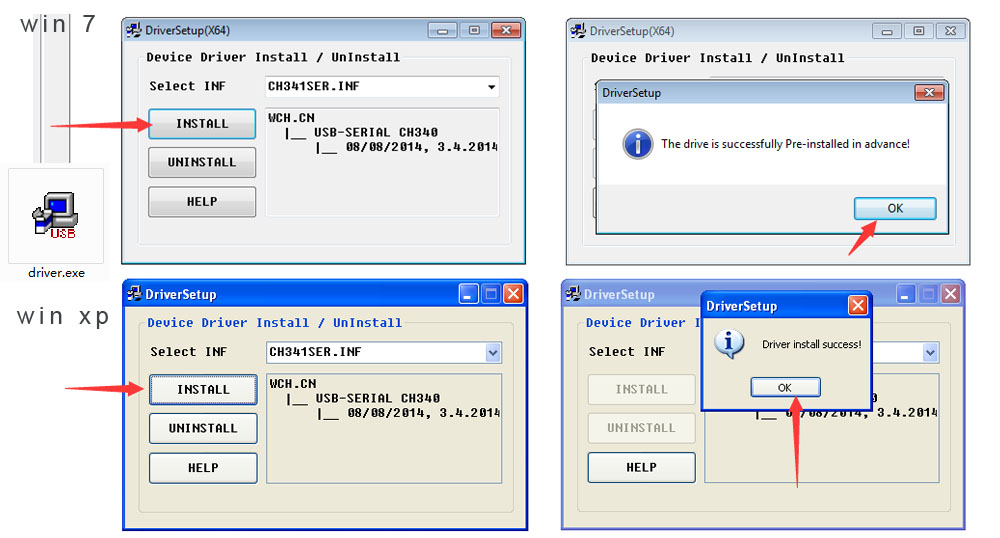This screenshot has height=538, width=1000.
Task: Select USB-SERIAL CH340 row in Win 7 list
Action: (376, 133)
